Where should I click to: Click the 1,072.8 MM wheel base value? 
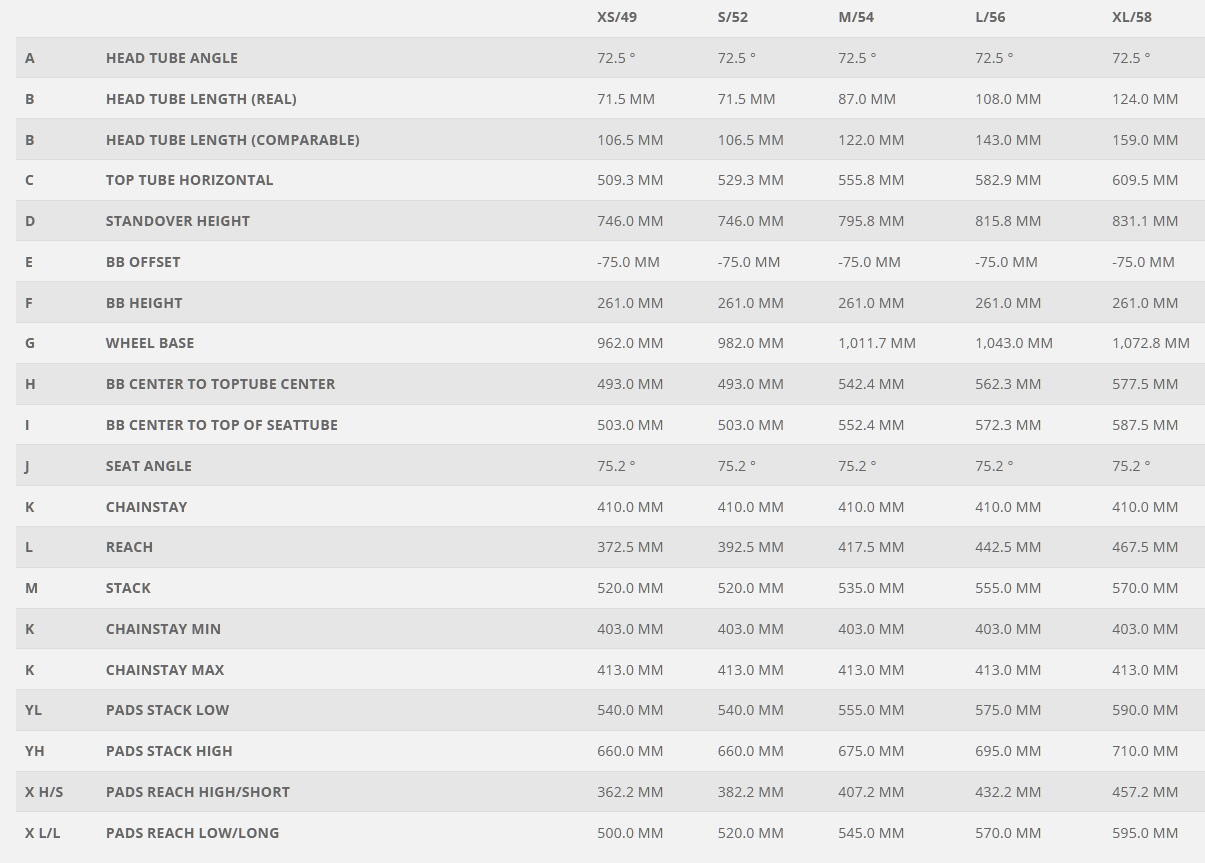[x=1151, y=343]
